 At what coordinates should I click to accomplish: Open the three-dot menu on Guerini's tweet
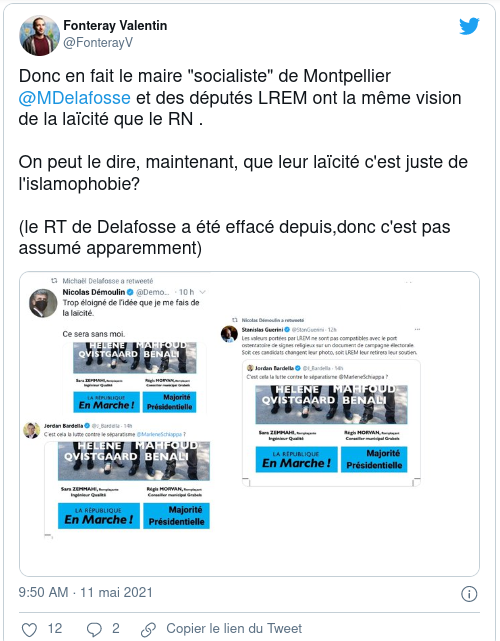417,329
